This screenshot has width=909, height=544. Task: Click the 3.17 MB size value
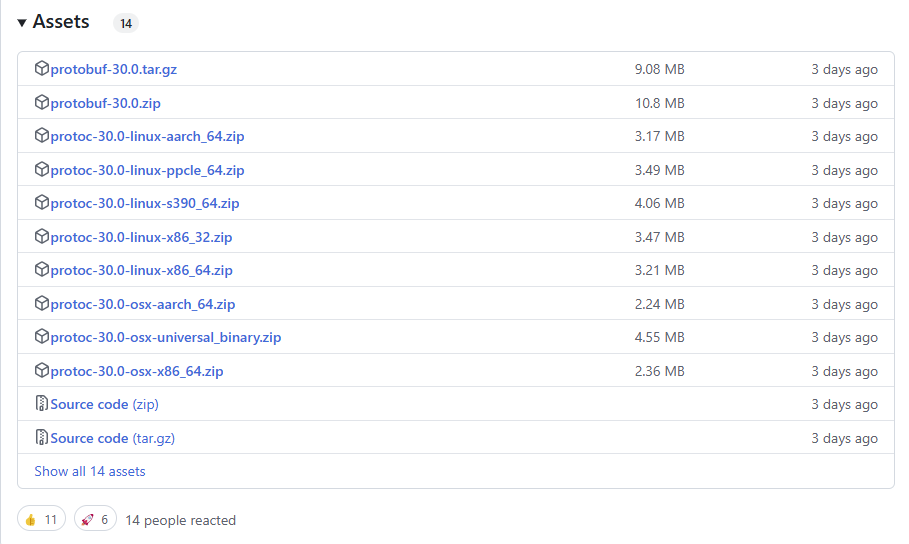pos(660,136)
